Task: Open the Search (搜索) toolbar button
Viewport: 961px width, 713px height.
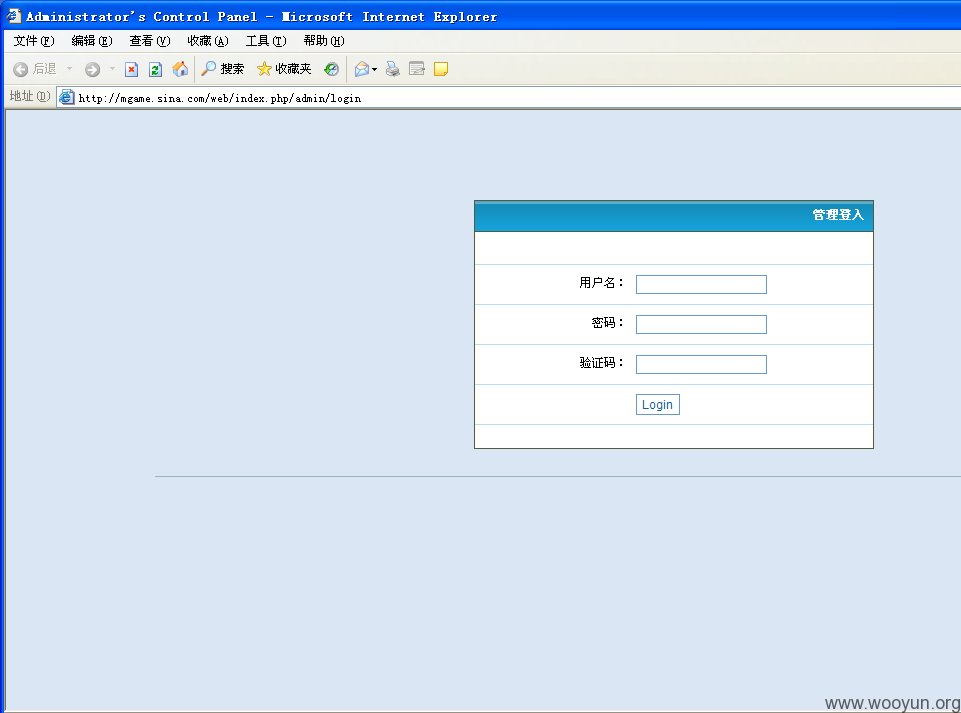Action: tap(223, 69)
